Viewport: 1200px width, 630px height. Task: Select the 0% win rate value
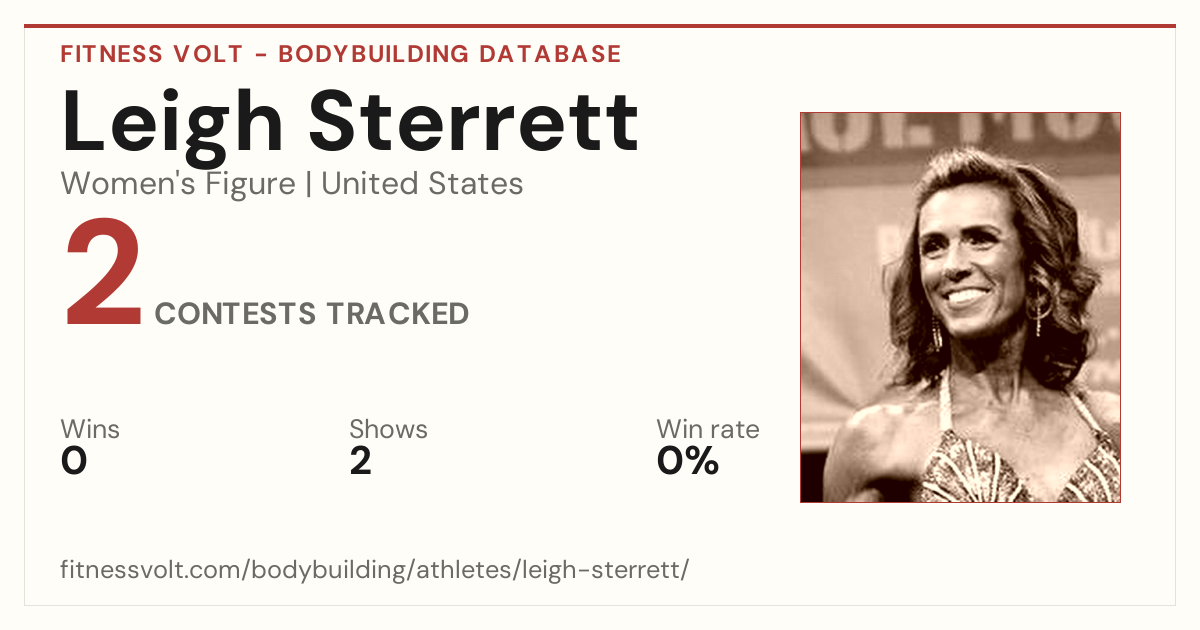(688, 461)
